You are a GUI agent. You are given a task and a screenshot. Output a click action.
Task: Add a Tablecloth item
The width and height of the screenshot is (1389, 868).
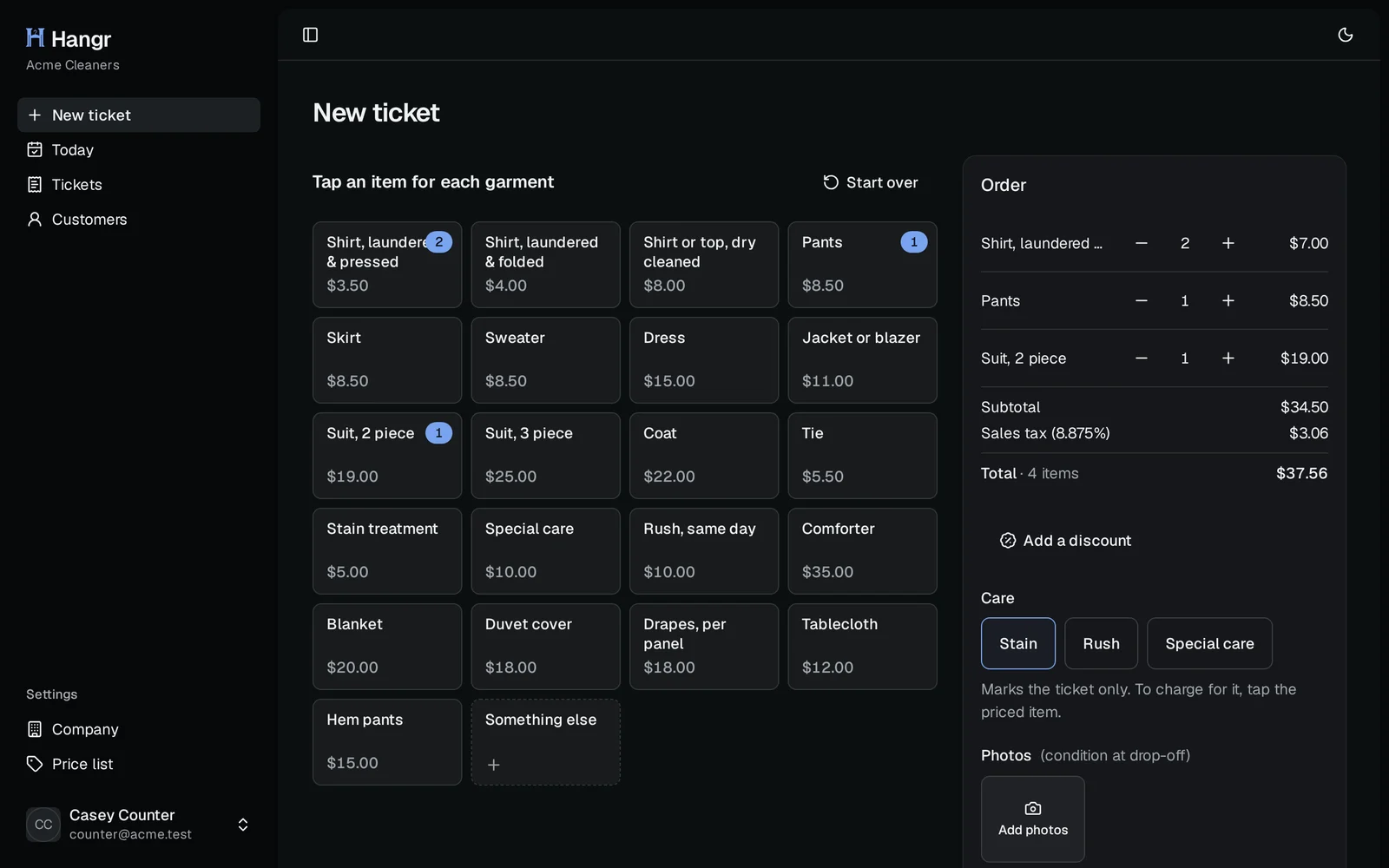pyautogui.click(x=862, y=647)
